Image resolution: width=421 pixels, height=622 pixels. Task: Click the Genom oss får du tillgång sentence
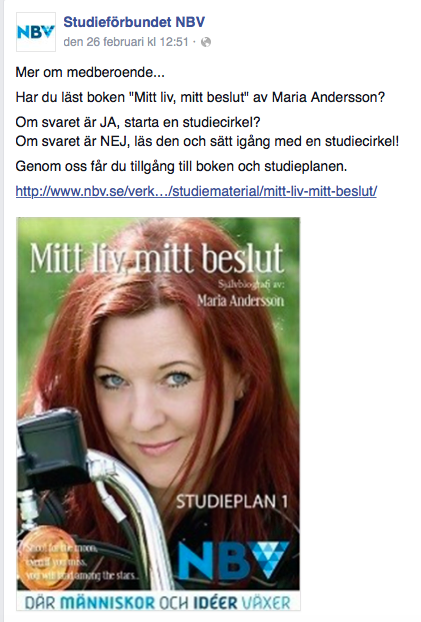tap(181, 167)
